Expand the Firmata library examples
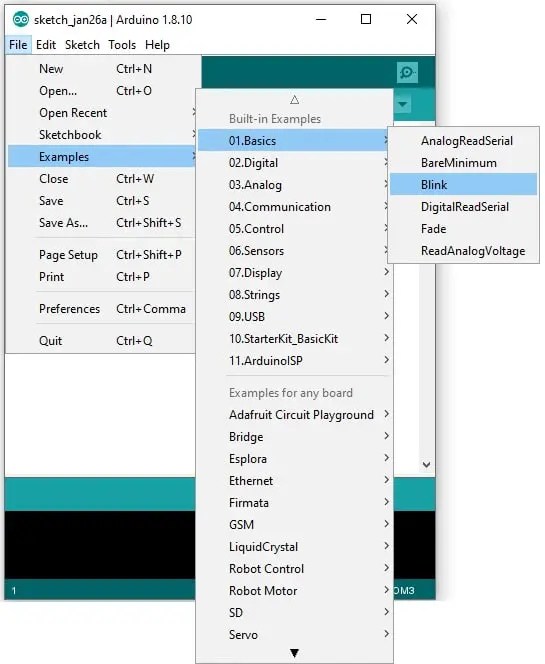The height and width of the screenshot is (664, 545). [294, 503]
